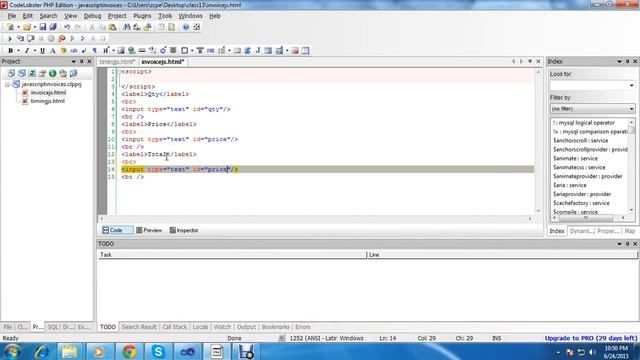This screenshot has height=360, width=640.
Task: Click the Heading H icon
Action: (106, 51)
